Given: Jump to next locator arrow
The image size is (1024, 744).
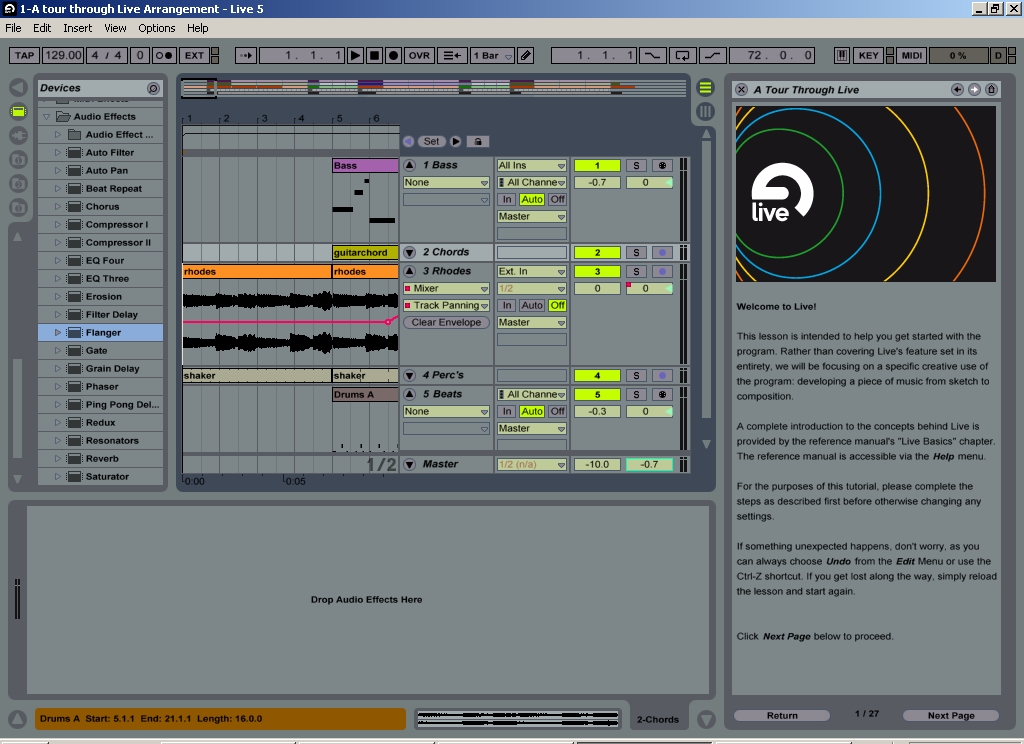Looking at the screenshot, I should click(456, 141).
